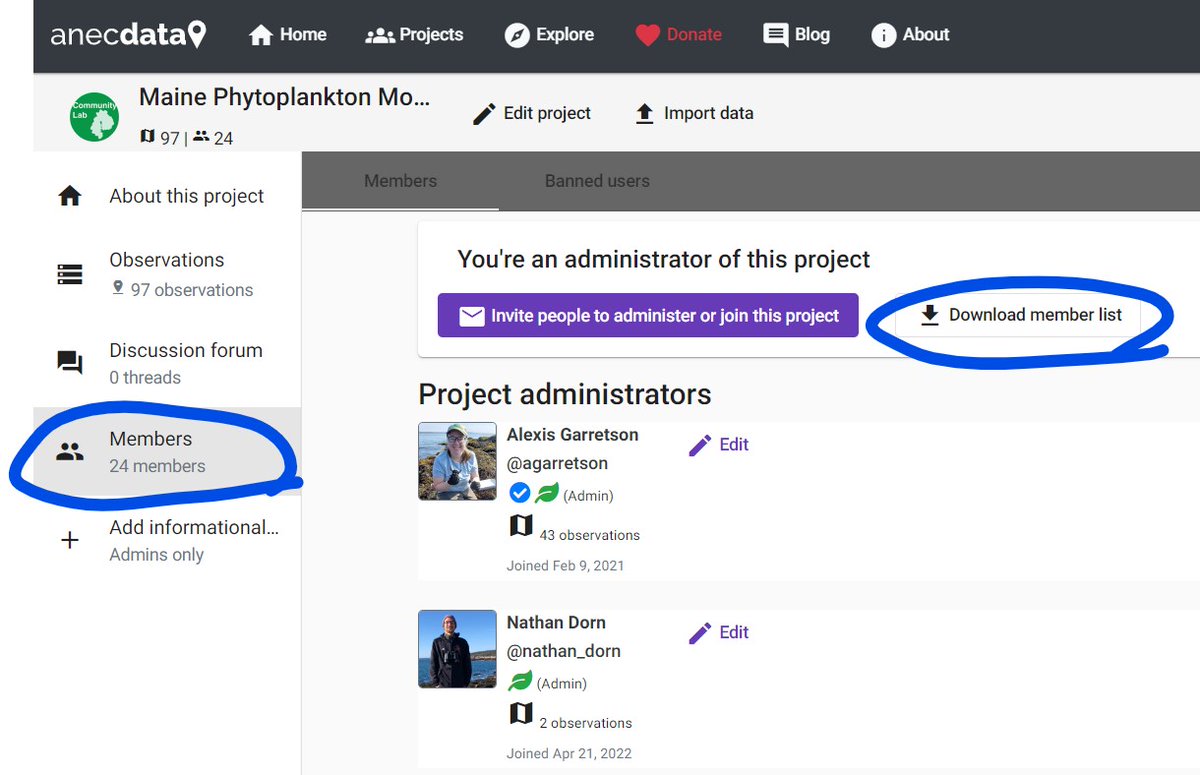Viewport: 1200px width, 775px height.
Task: Click Add informational page sidebar item
Action: pyautogui.click(x=167, y=540)
